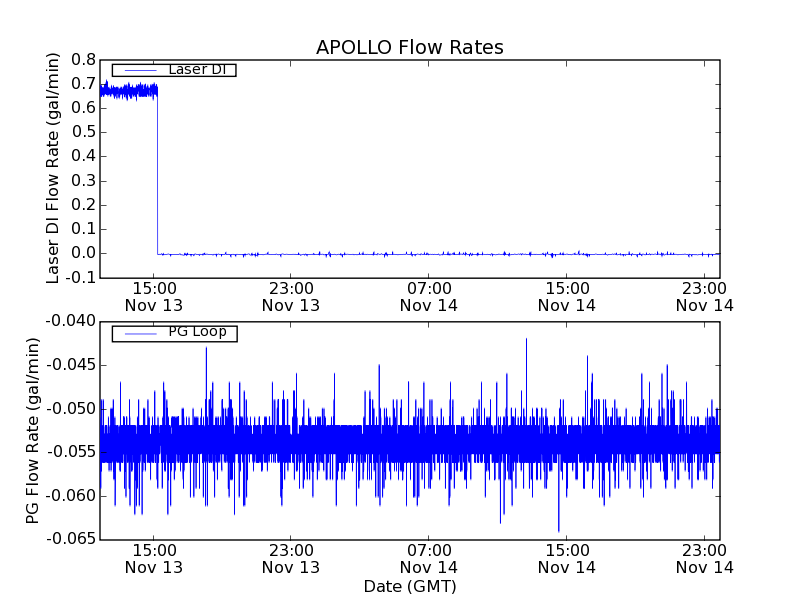Click the blue line sample in Laser DI legend

click(x=138, y=70)
